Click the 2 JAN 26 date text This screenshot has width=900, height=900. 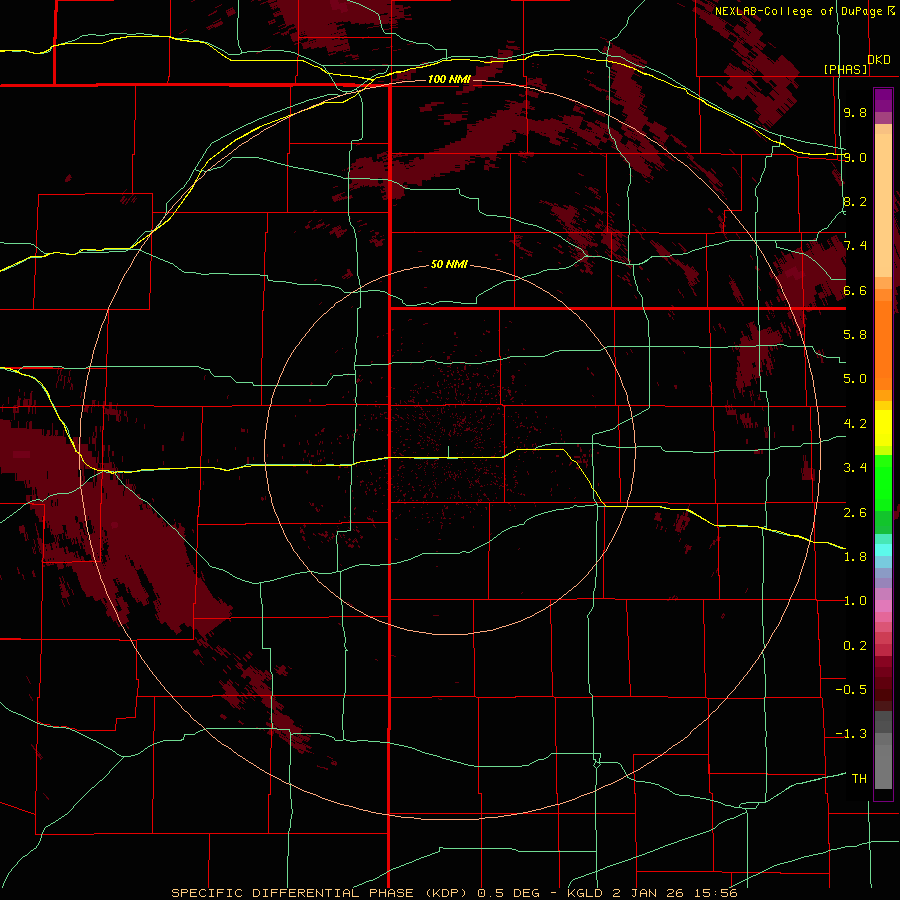click(649, 893)
